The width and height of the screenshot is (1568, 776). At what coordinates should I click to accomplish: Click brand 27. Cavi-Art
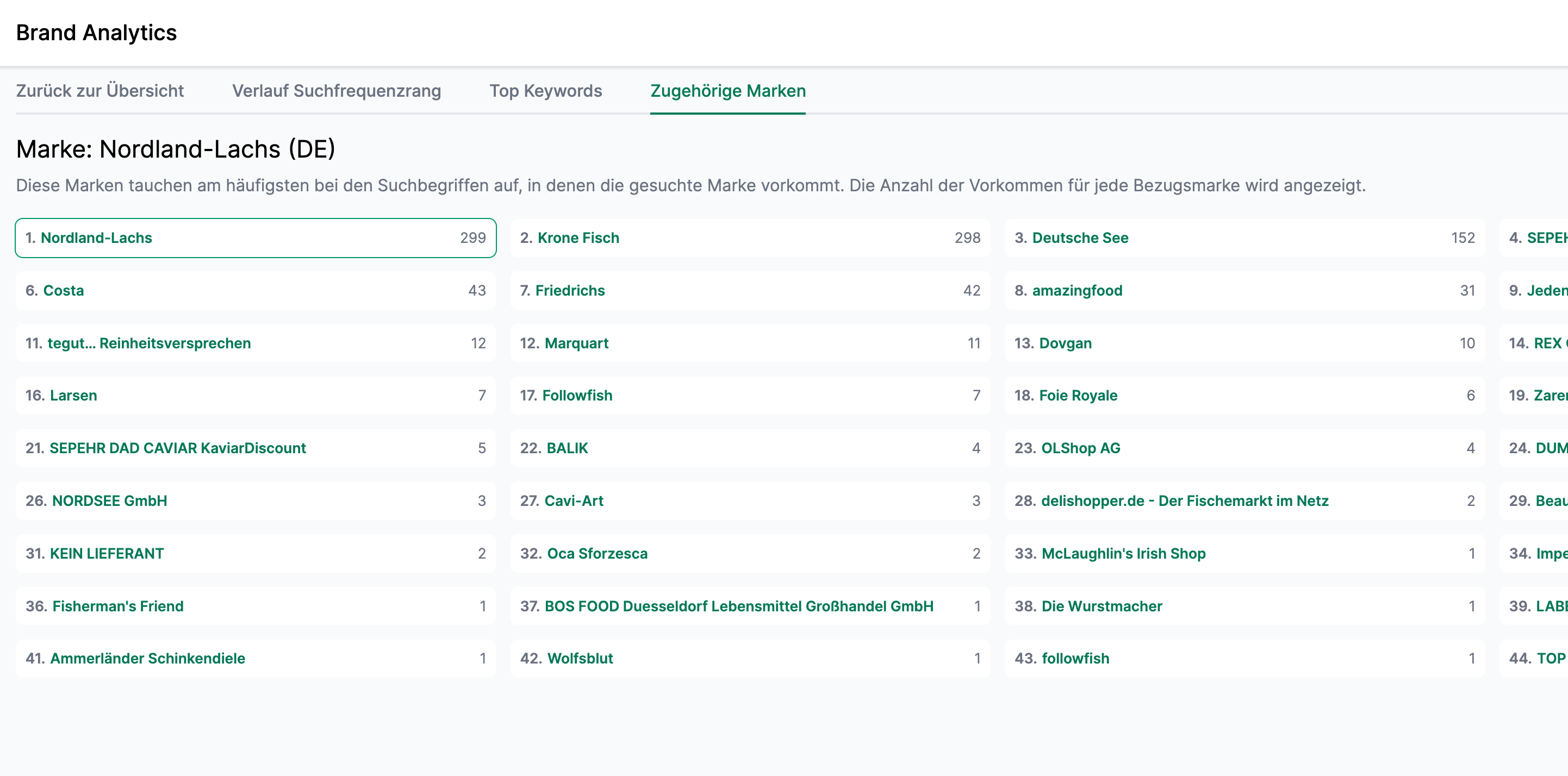(750, 501)
